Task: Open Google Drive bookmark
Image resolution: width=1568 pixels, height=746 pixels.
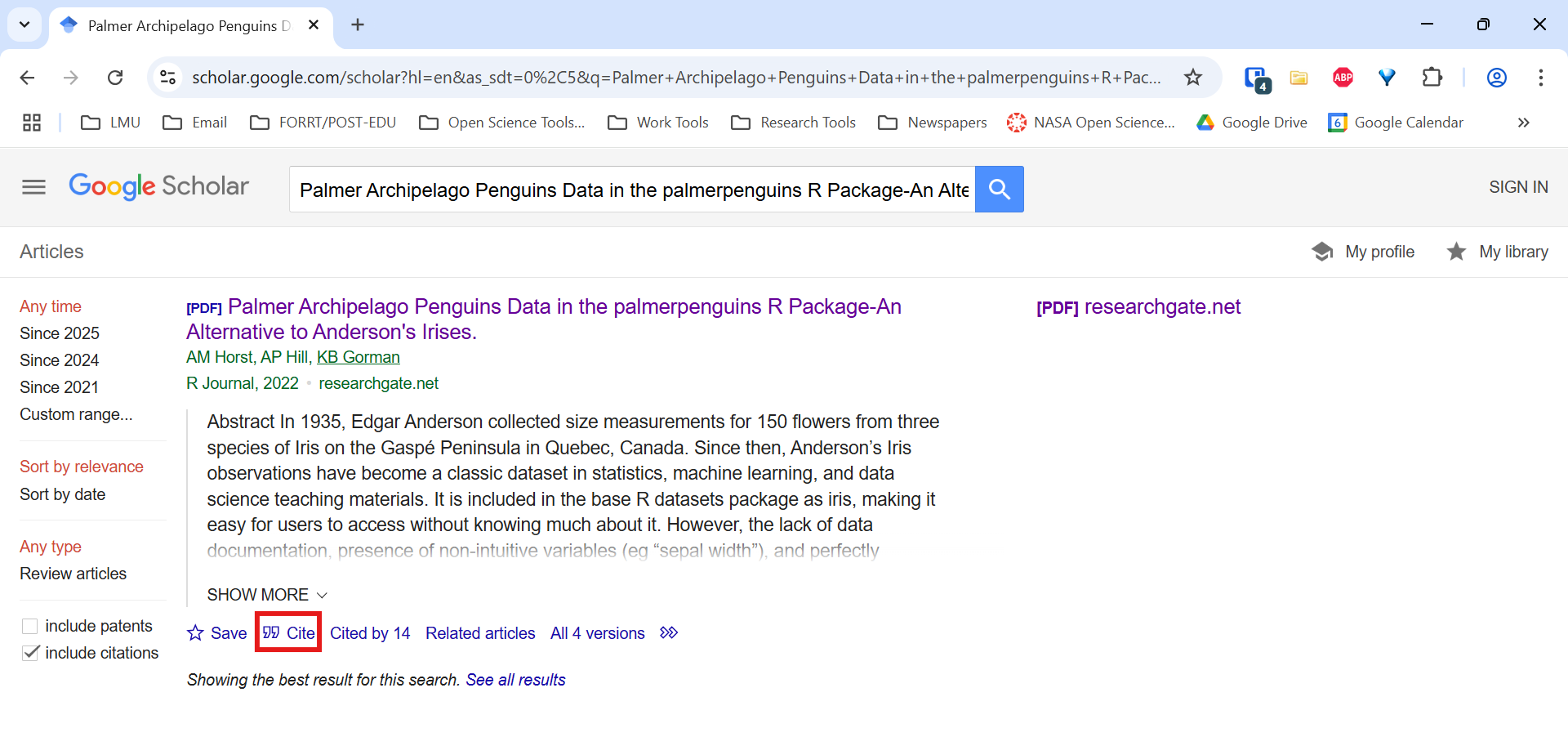Action: pos(1252,123)
